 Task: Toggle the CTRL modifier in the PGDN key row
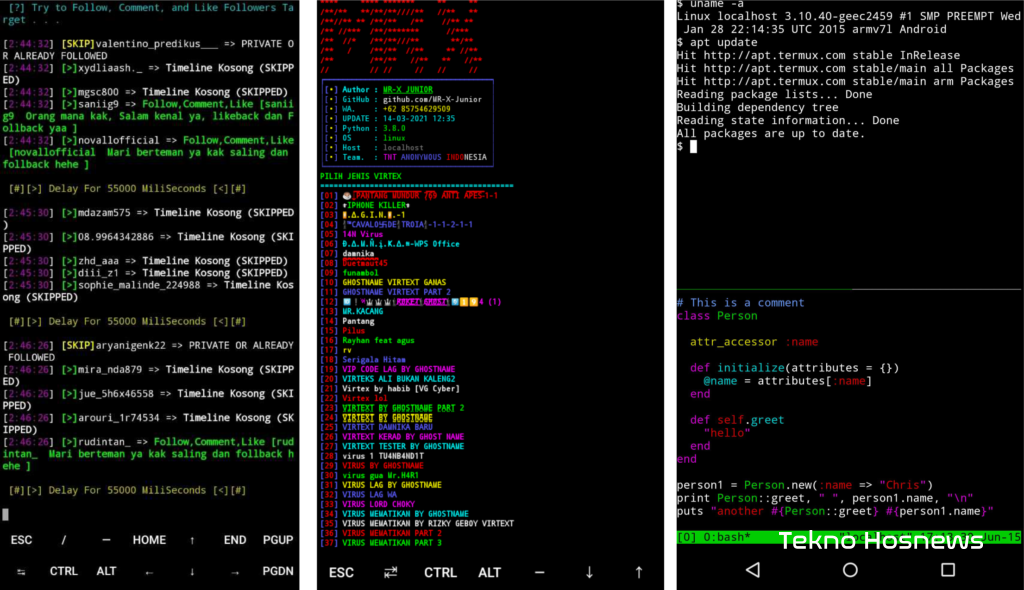(x=64, y=572)
